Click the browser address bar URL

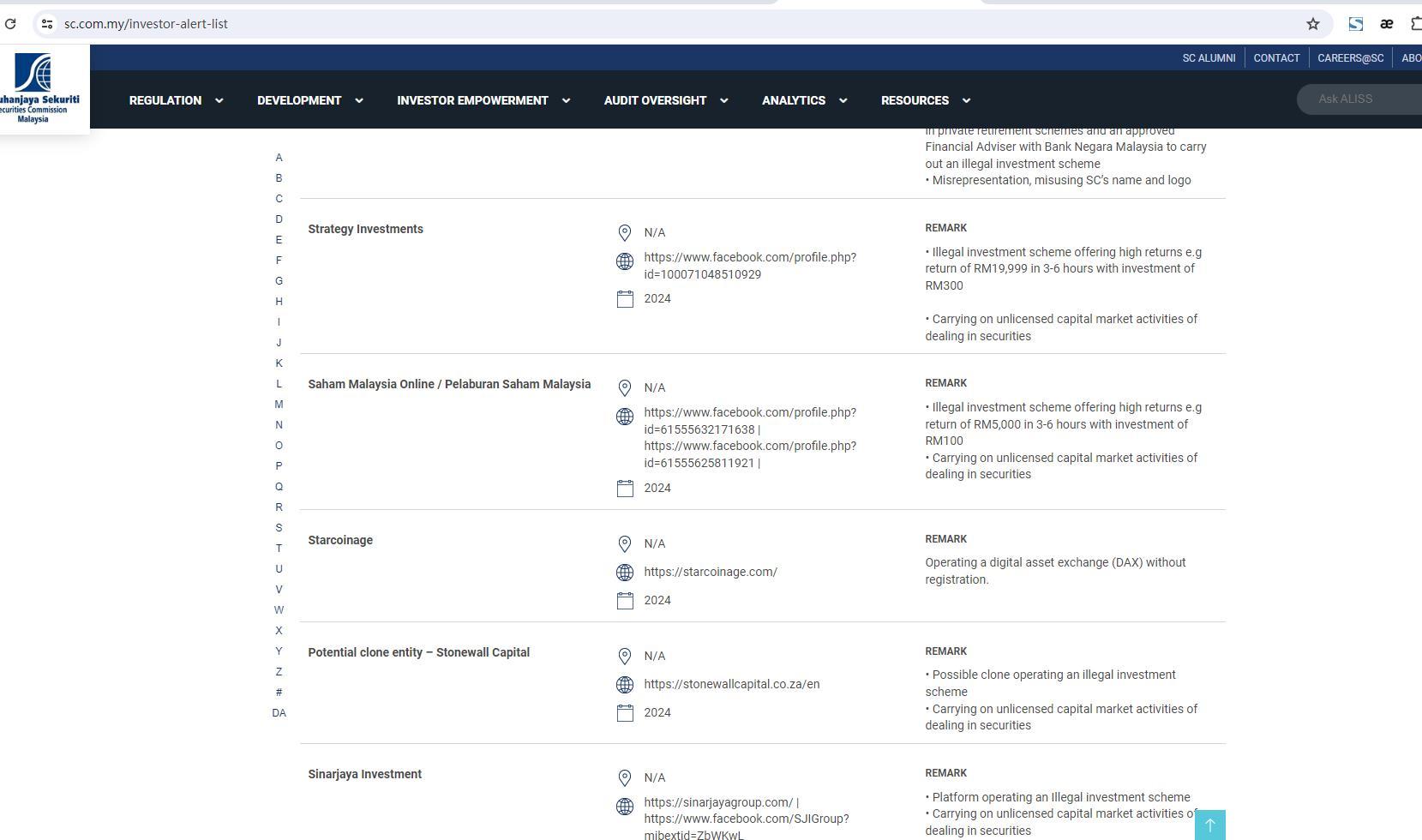146,24
